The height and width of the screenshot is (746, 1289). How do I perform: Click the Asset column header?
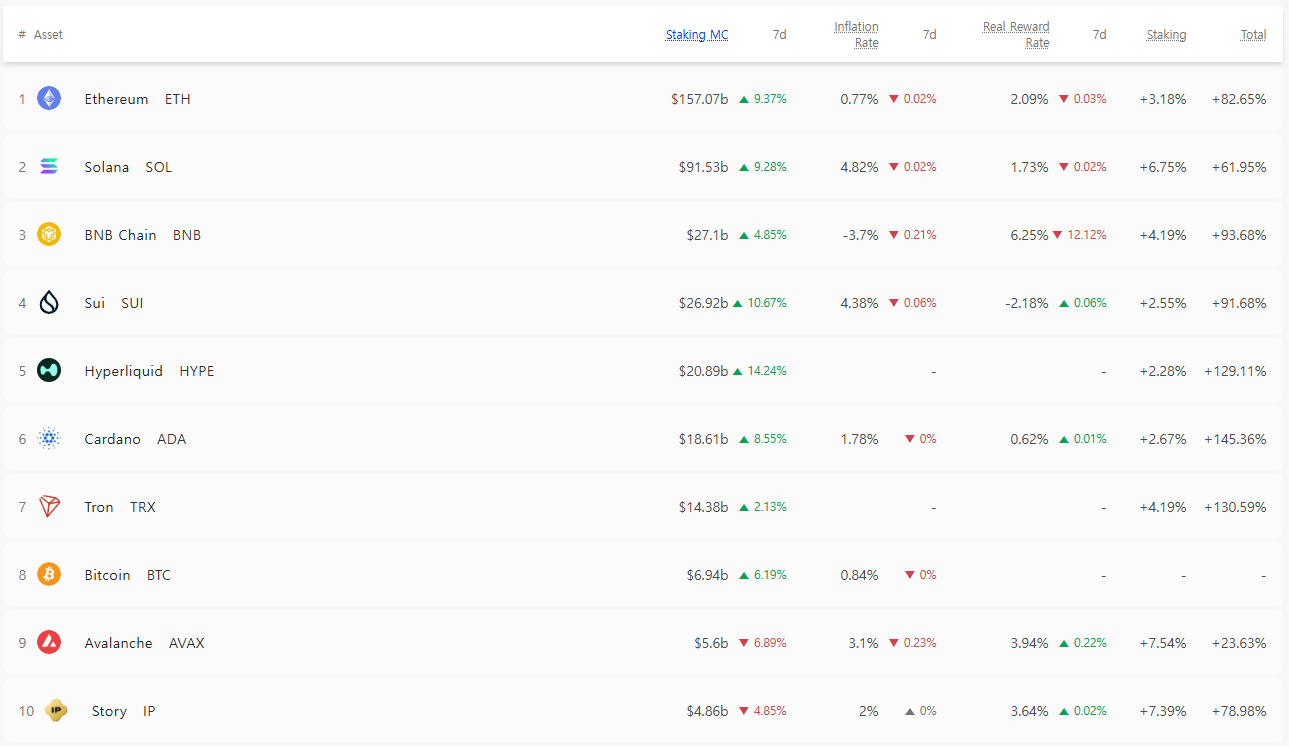(x=48, y=35)
